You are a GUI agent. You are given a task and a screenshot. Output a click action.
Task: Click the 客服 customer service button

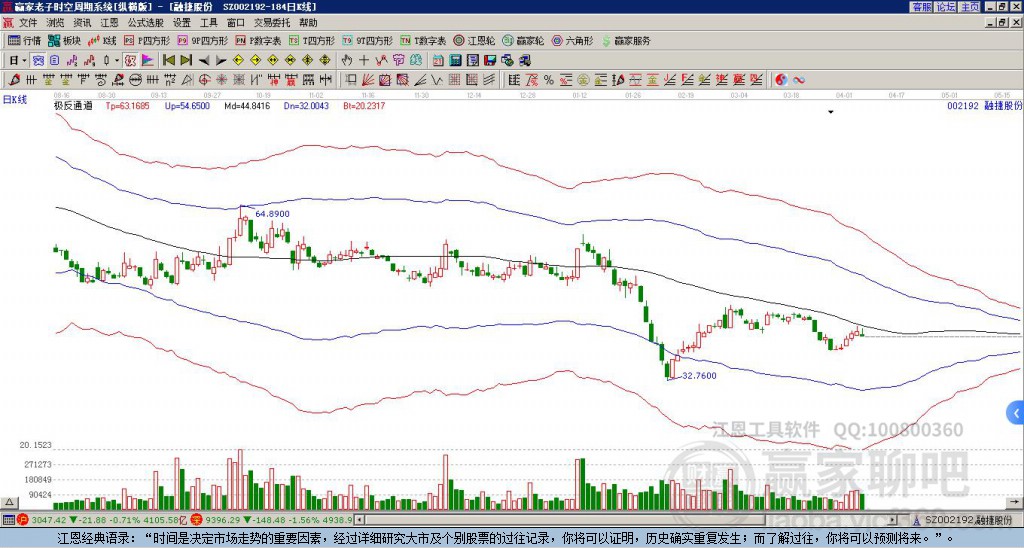coord(921,6)
